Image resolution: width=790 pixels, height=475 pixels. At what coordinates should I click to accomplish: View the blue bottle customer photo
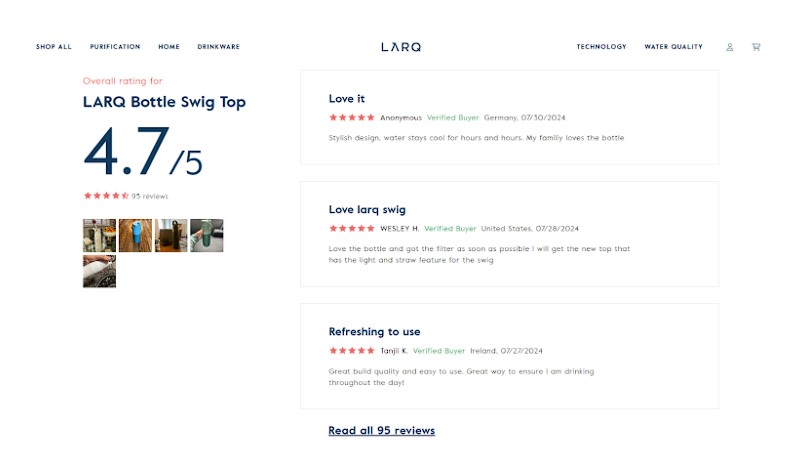(135, 235)
